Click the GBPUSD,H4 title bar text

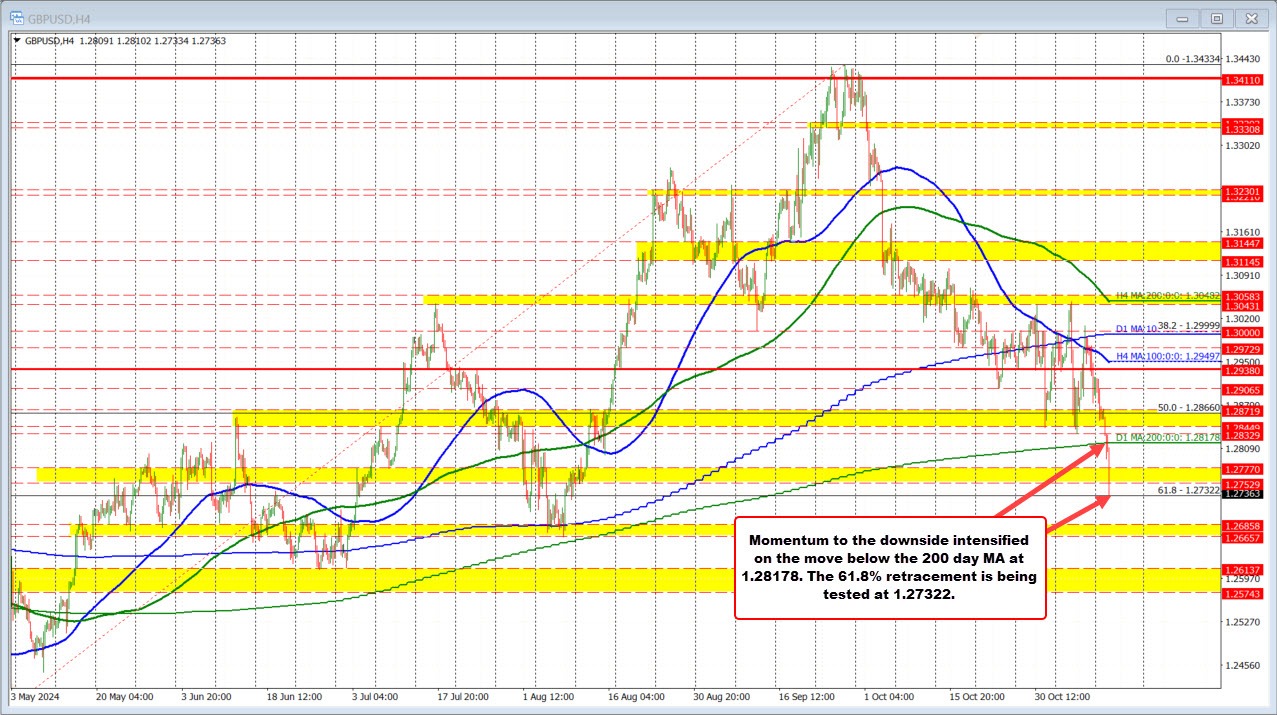click(x=60, y=17)
